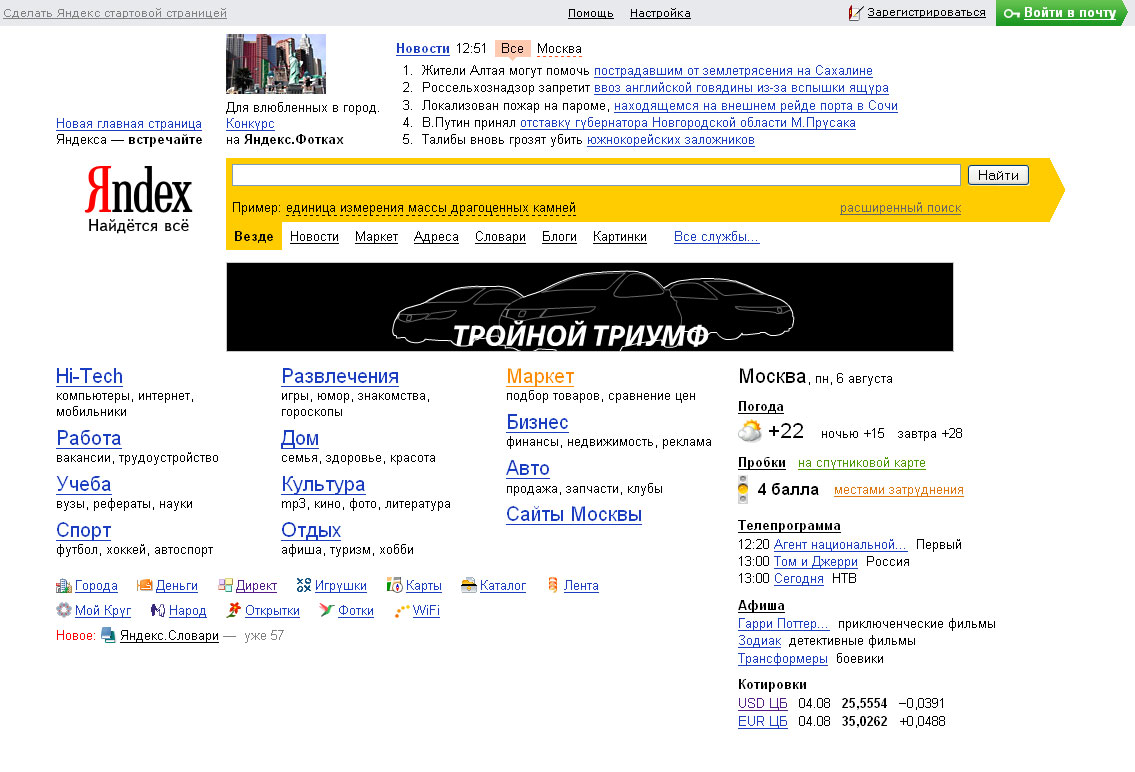Switch news to the Москва tab
This screenshot has height=772, width=1135.
[x=560, y=48]
